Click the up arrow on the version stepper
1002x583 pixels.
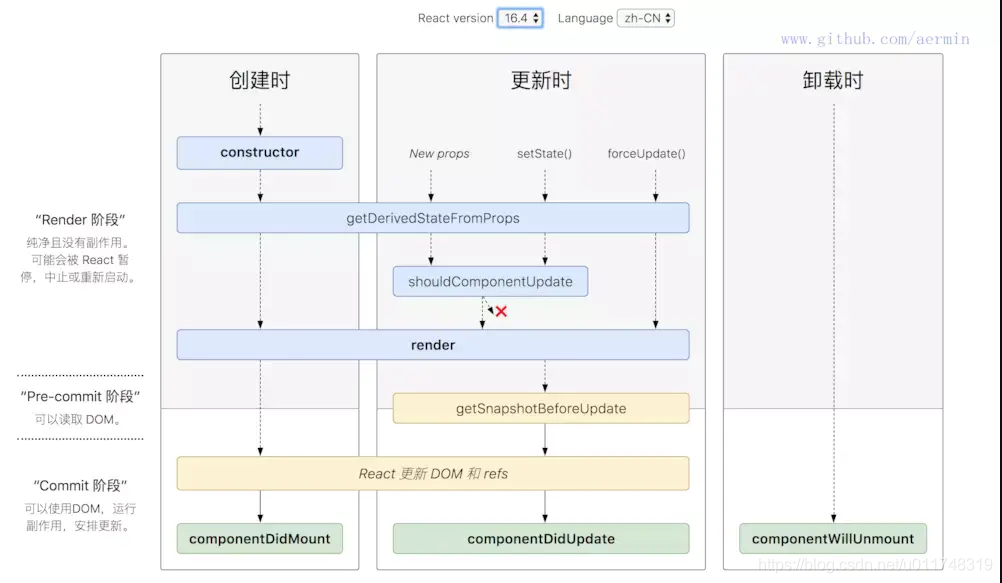[536, 13]
